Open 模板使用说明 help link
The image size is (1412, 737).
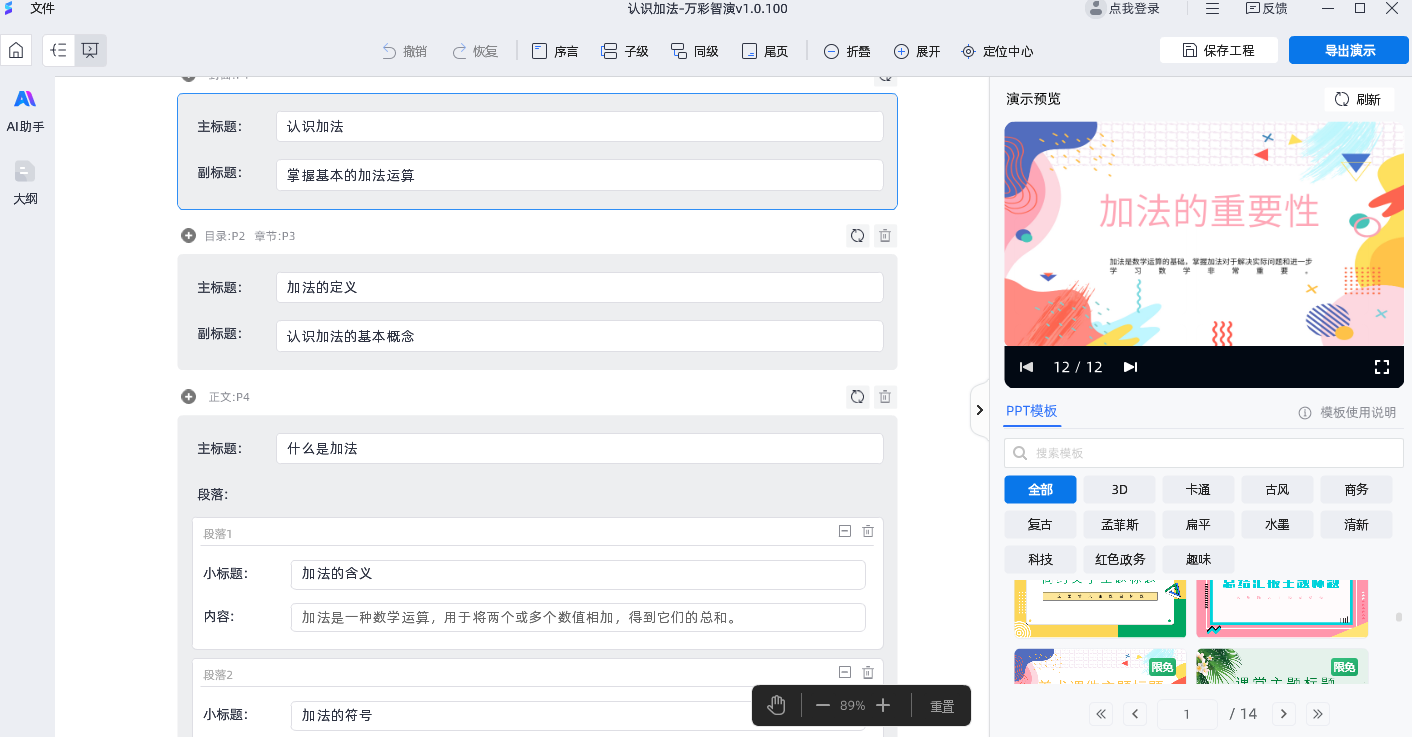pyautogui.click(x=1347, y=413)
